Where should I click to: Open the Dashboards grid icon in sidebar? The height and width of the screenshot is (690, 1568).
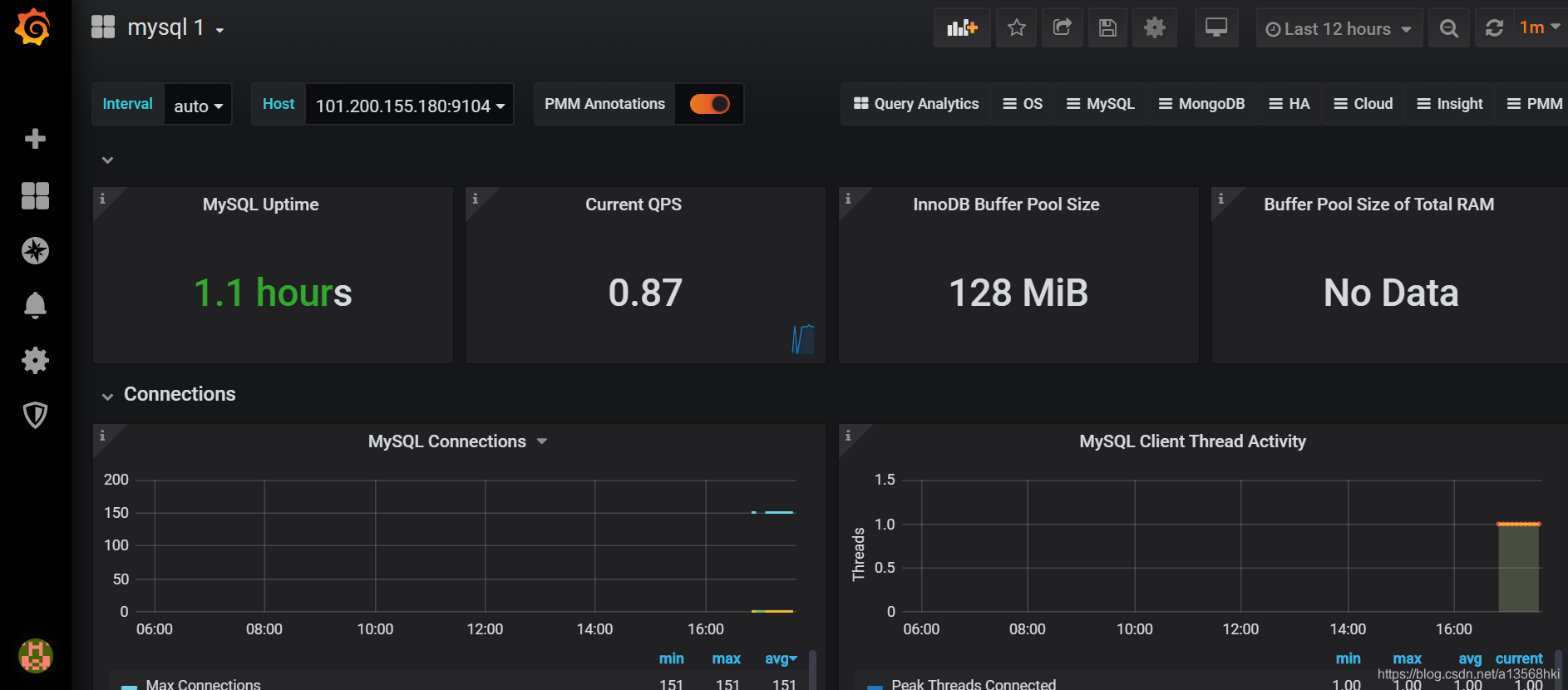point(35,195)
